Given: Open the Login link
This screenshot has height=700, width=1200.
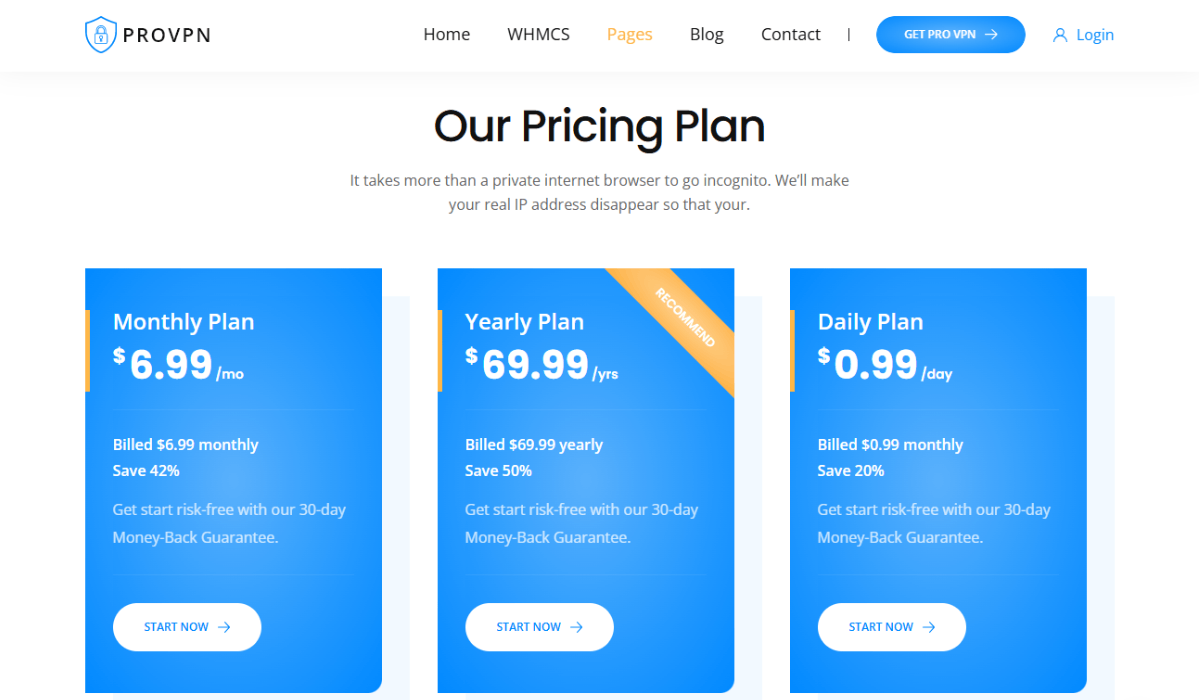Looking at the screenshot, I should click(1095, 35).
